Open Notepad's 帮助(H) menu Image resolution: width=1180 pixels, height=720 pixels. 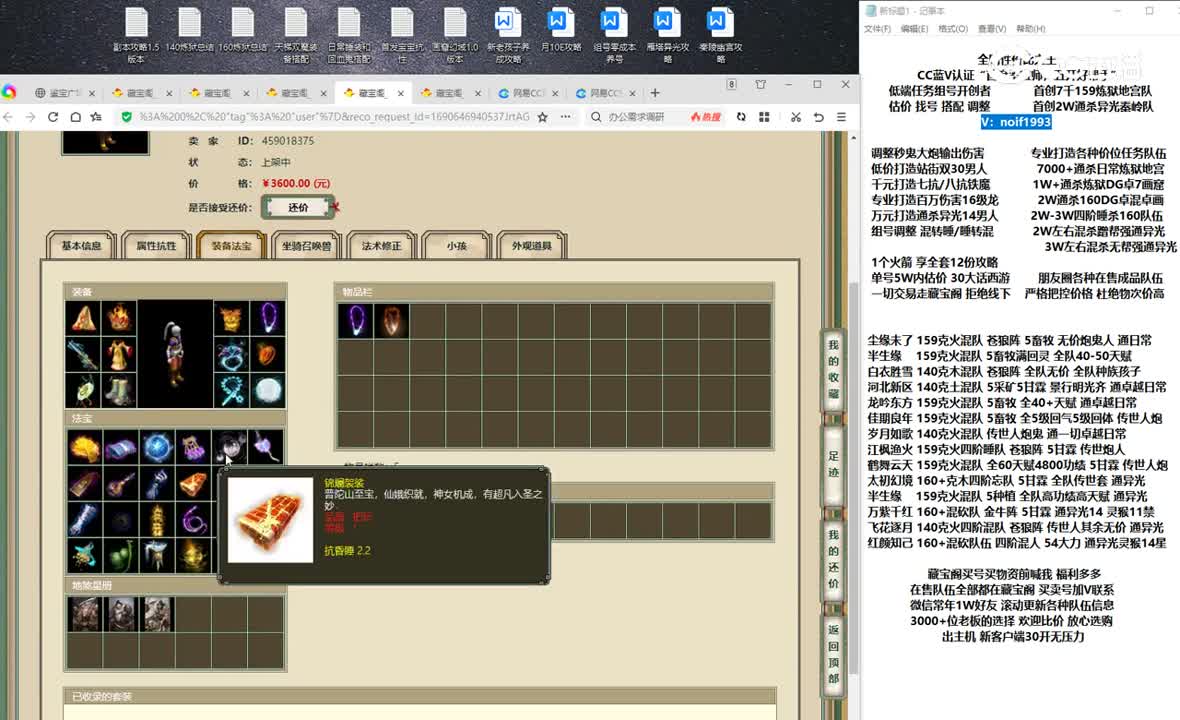point(1031,29)
